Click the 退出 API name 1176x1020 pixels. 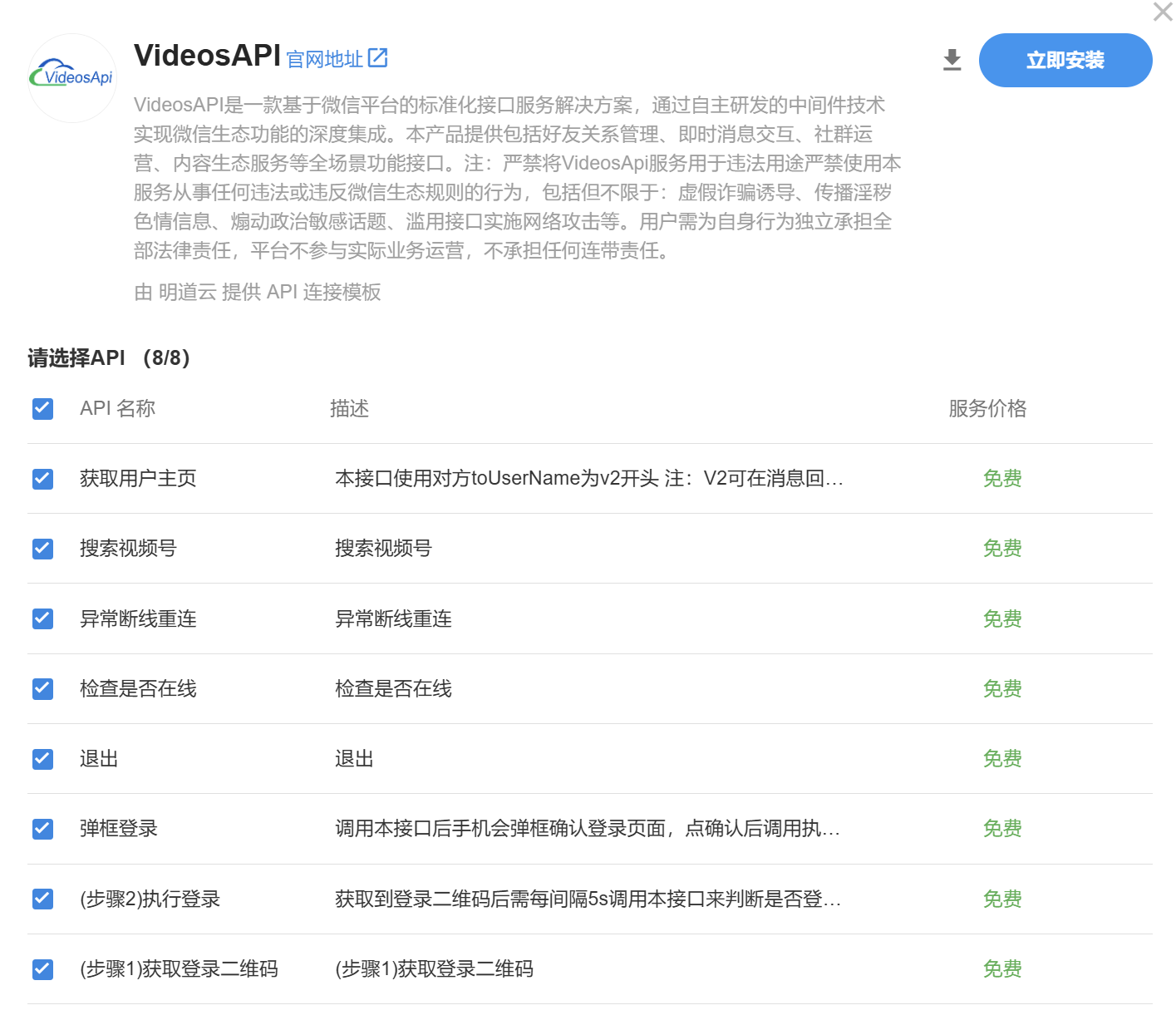pos(99,759)
